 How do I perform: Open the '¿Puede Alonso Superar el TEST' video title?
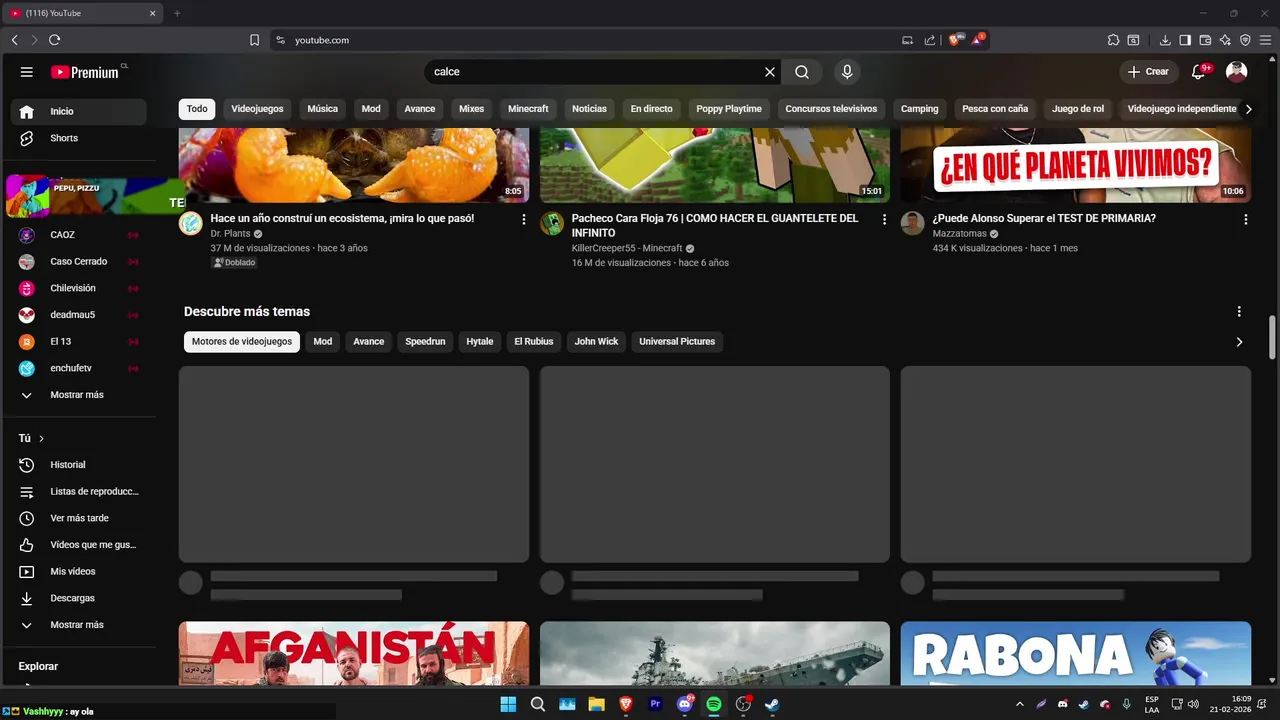coord(1044,218)
